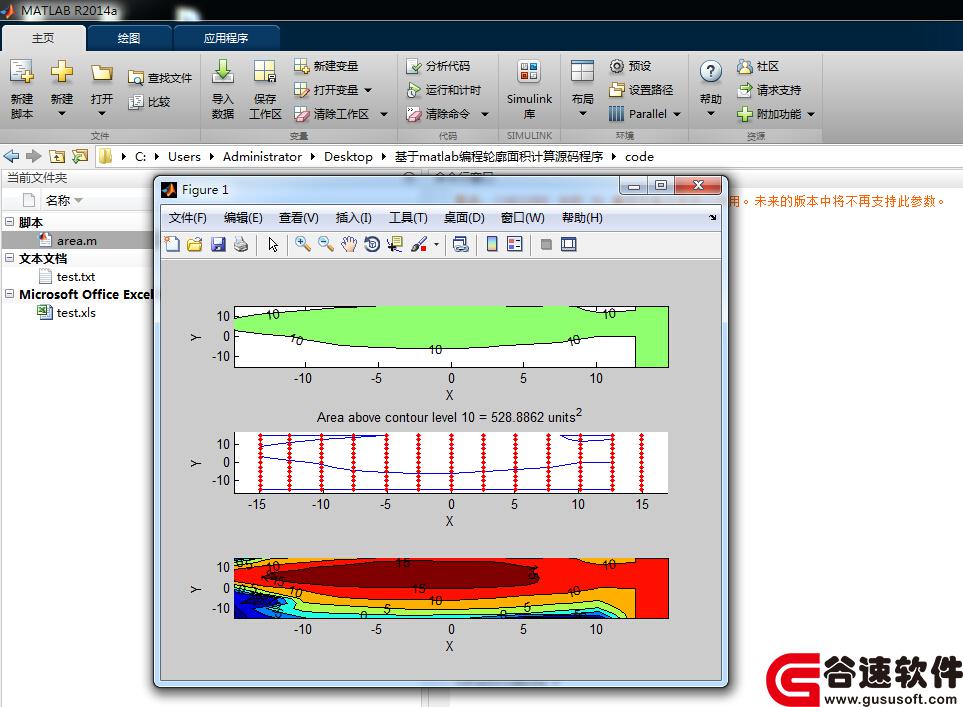Open dropdown arrow under Open (打开)
The width and height of the screenshot is (963, 707).
(101, 114)
